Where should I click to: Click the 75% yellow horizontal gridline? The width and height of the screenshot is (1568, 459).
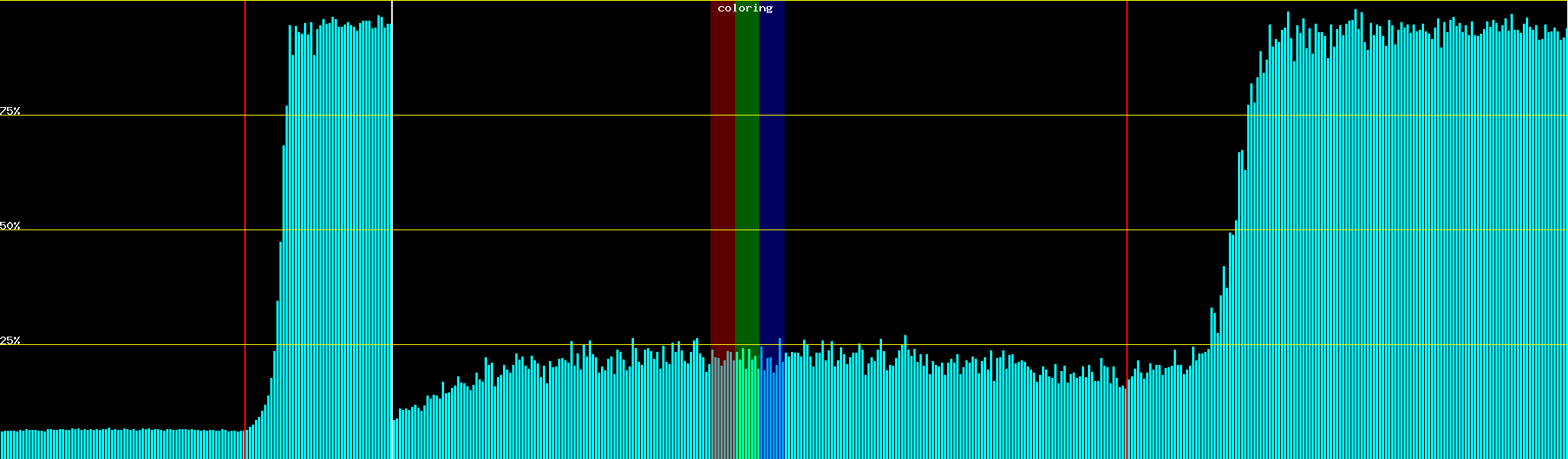[x=536, y=116]
